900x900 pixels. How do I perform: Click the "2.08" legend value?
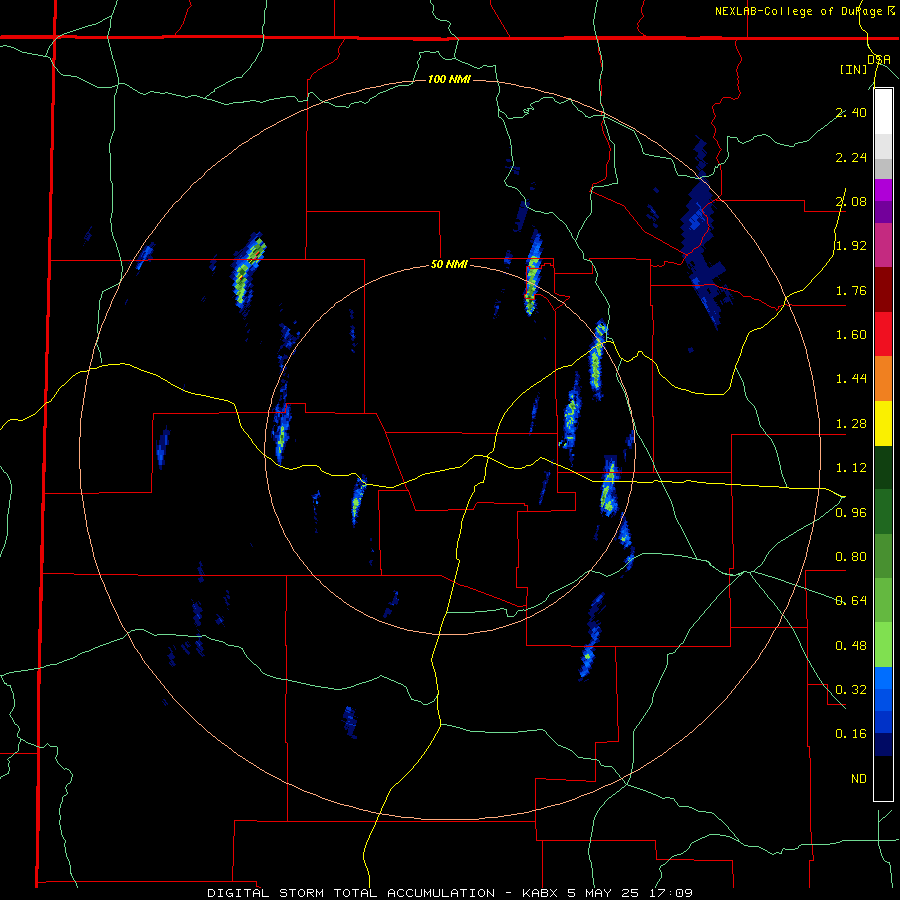point(851,201)
